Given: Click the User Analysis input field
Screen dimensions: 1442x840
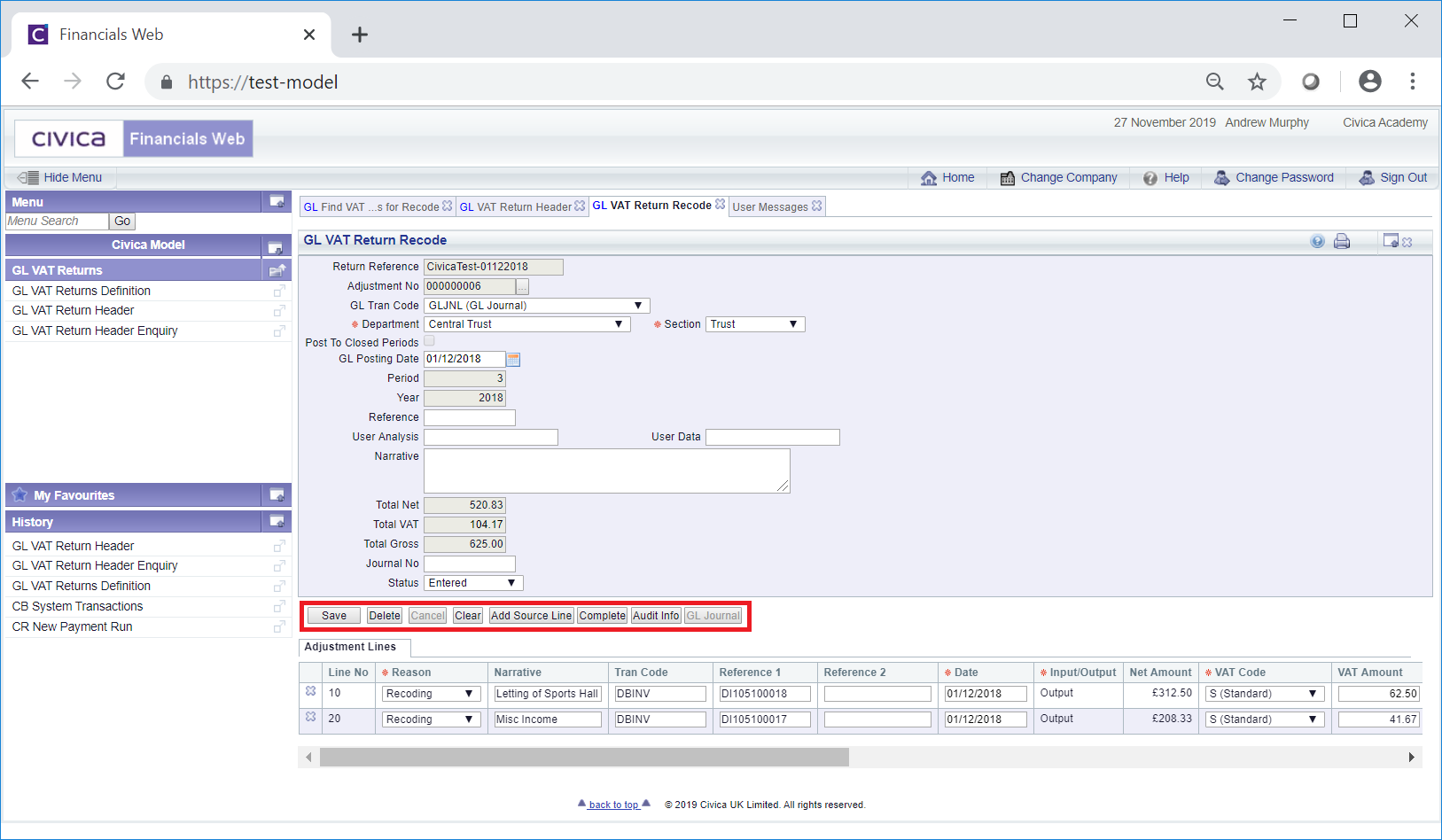Looking at the screenshot, I should click(x=491, y=437).
